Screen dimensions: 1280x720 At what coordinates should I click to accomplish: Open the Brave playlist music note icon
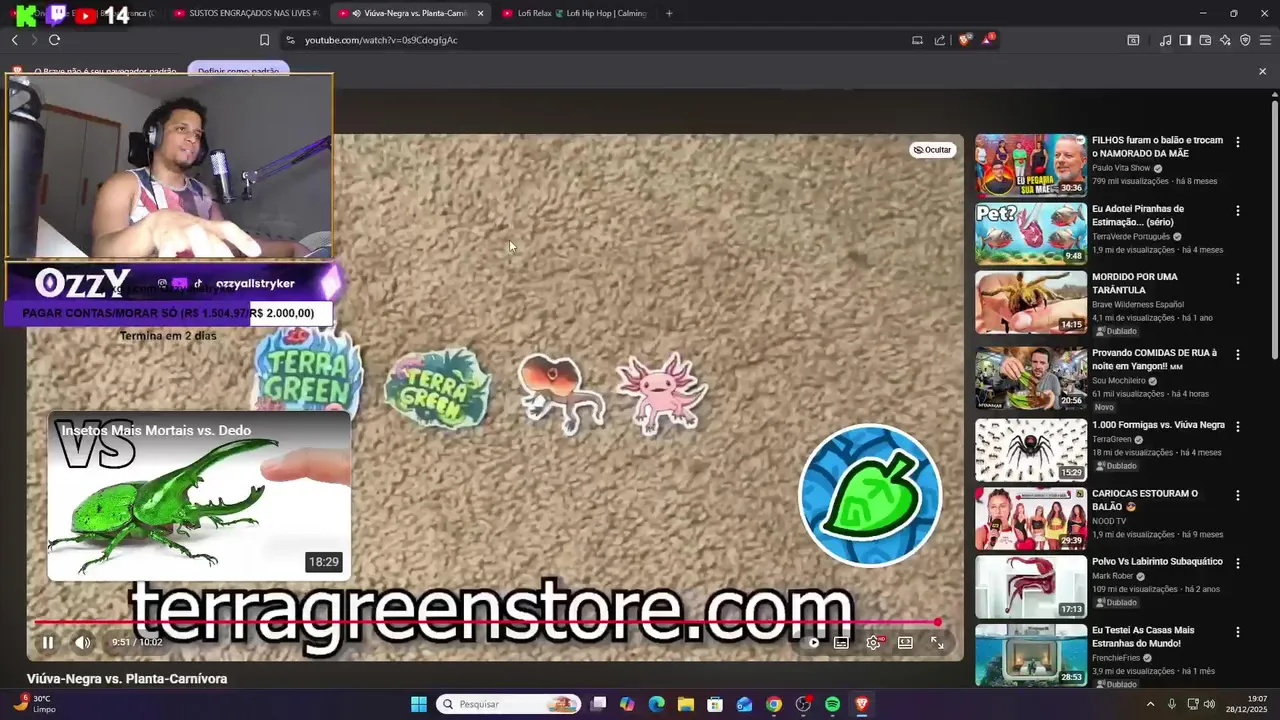point(1165,40)
